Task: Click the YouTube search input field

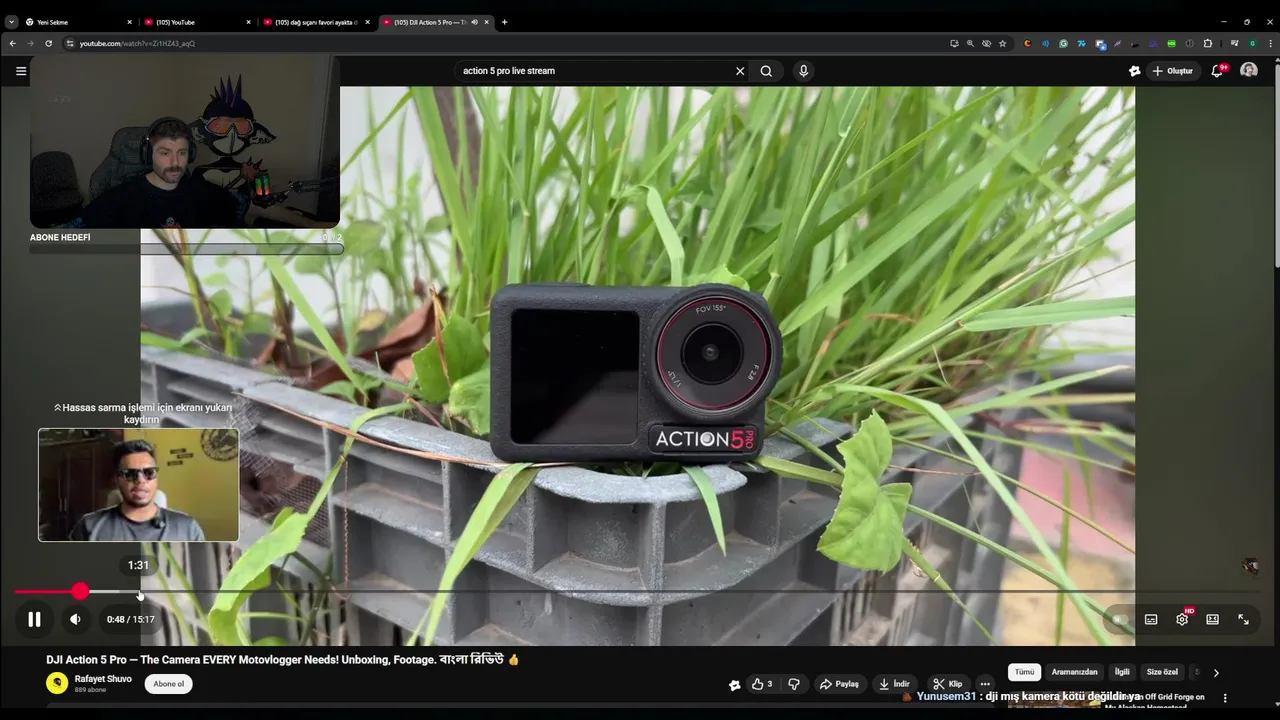Action: (595, 71)
